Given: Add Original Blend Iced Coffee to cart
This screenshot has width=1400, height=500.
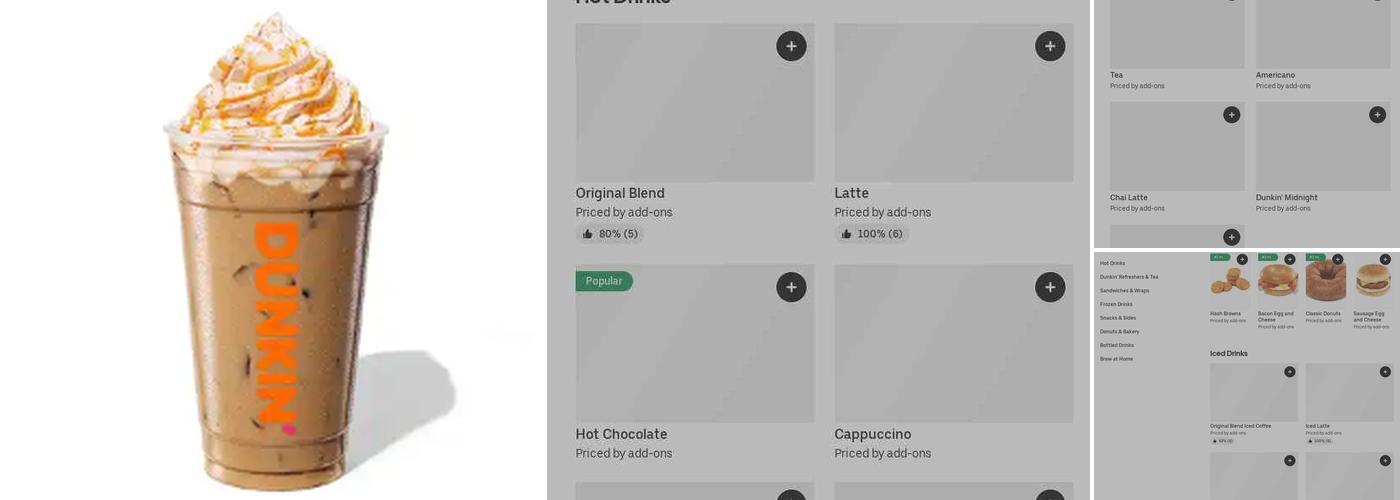Looking at the screenshot, I should pos(1289,372).
